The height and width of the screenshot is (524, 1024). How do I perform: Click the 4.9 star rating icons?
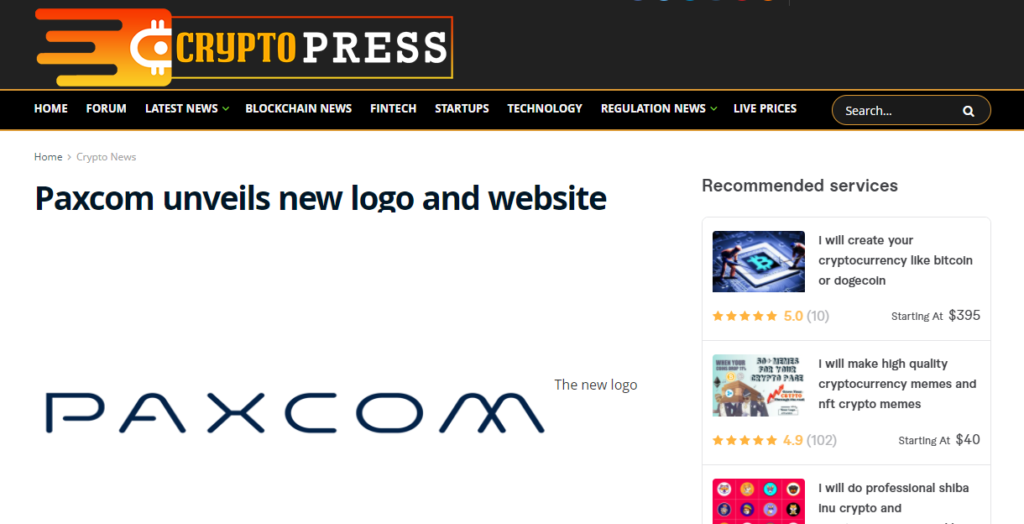pyautogui.click(x=744, y=440)
